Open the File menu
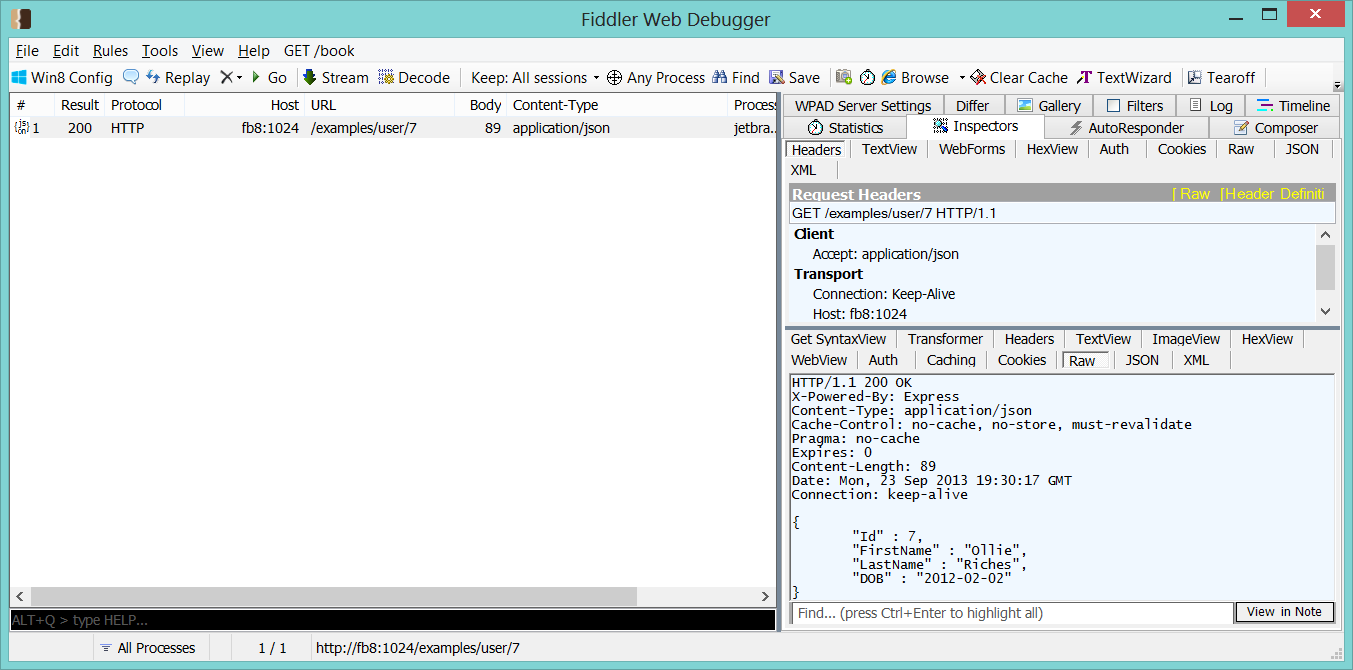 (x=28, y=51)
